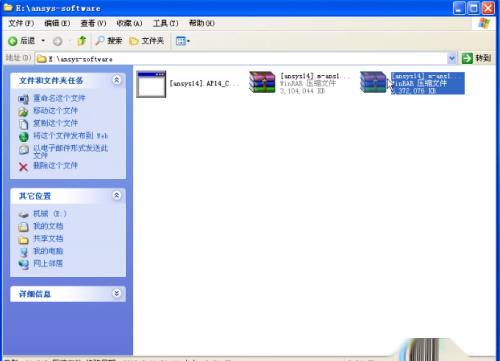The height and width of the screenshot is (361, 500).
Task: Expand the 详细信息 panel
Action: click(x=117, y=293)
